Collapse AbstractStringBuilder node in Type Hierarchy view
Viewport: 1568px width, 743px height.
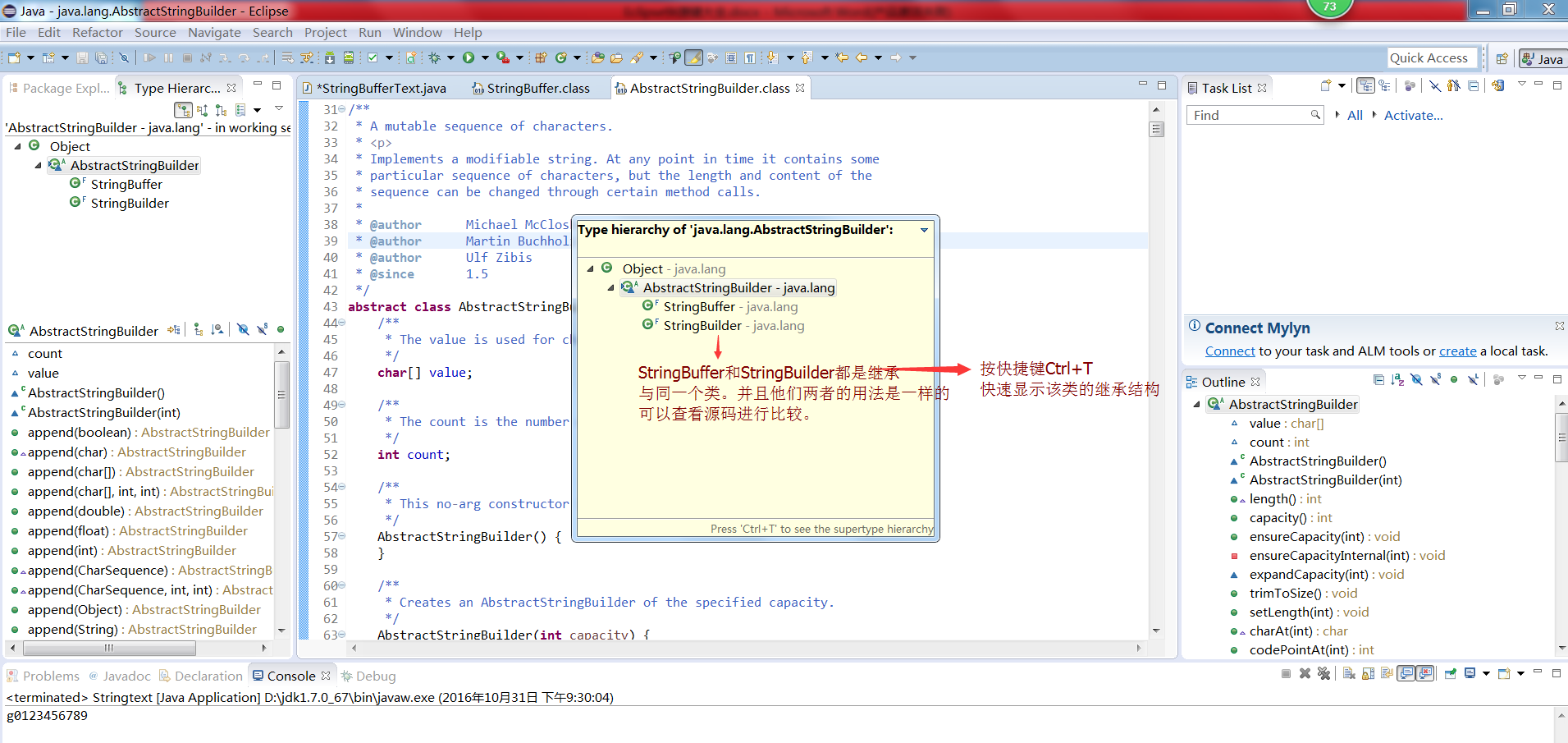(38, 165)
